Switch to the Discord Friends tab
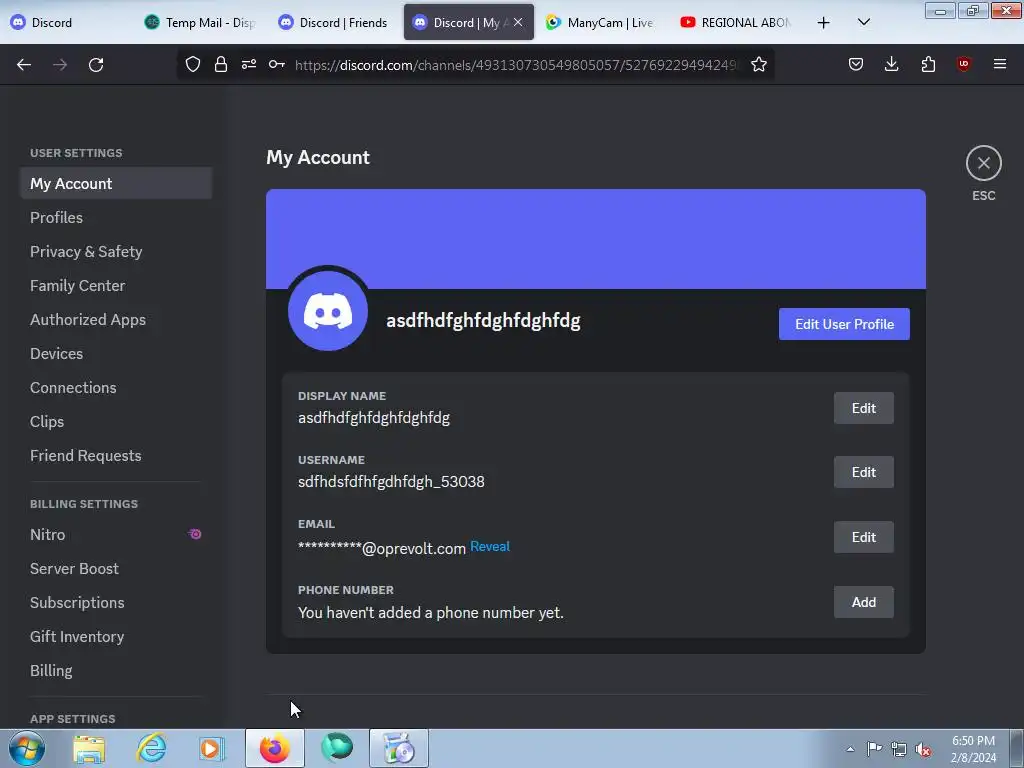 (333, 22)
